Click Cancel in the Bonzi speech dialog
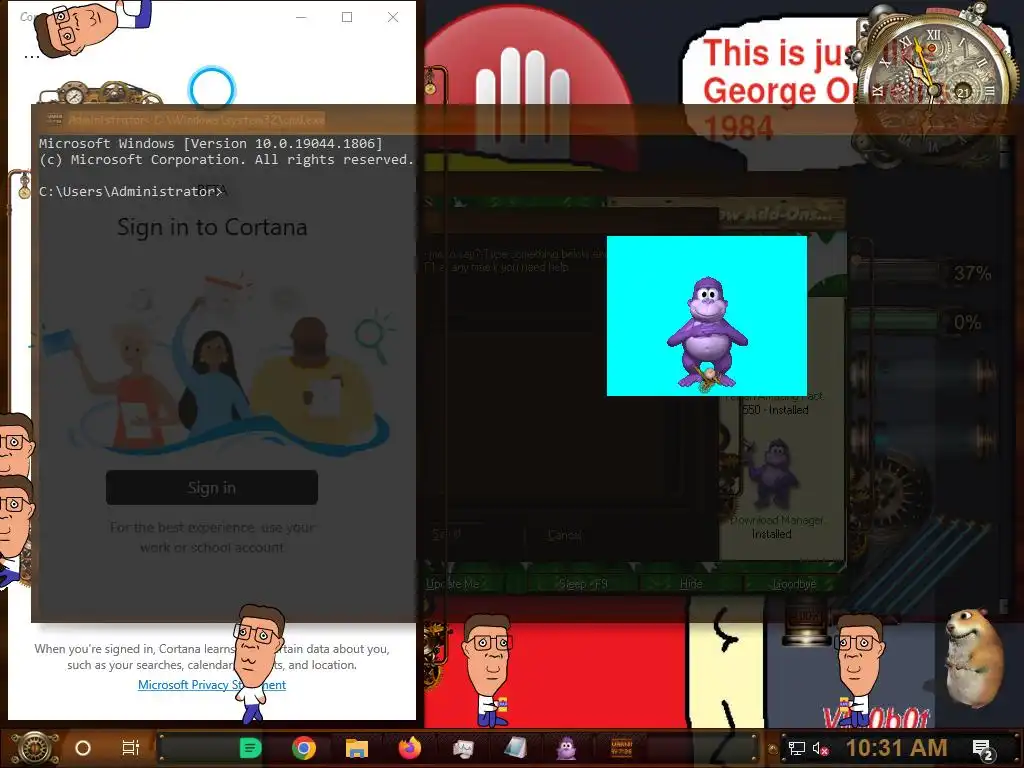The width and height of the screenshot is (1024, 768). click(x=565, y=535)
